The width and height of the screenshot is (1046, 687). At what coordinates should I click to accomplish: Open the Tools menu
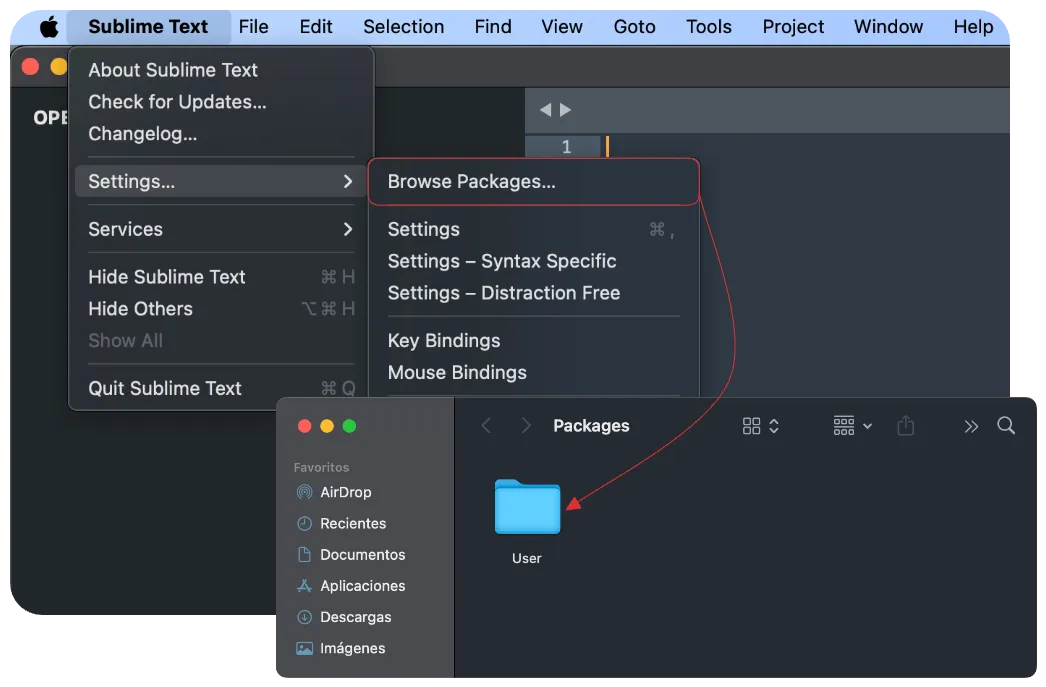(708, 27)
